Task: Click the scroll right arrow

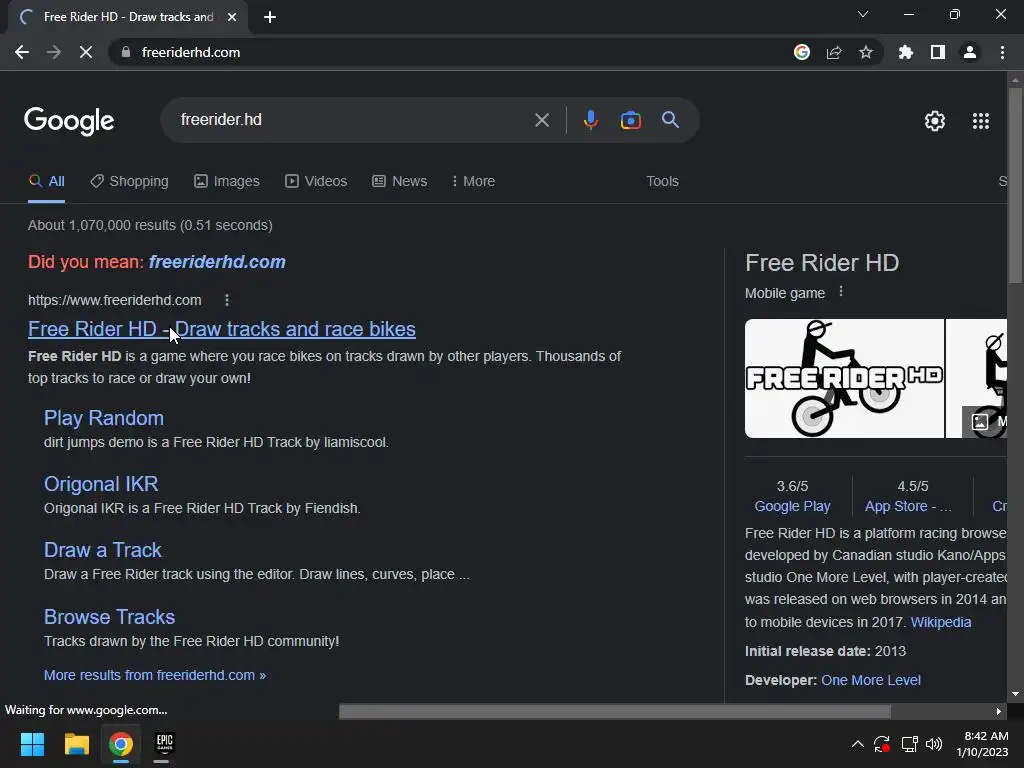Action: click(x=999, y=711)
